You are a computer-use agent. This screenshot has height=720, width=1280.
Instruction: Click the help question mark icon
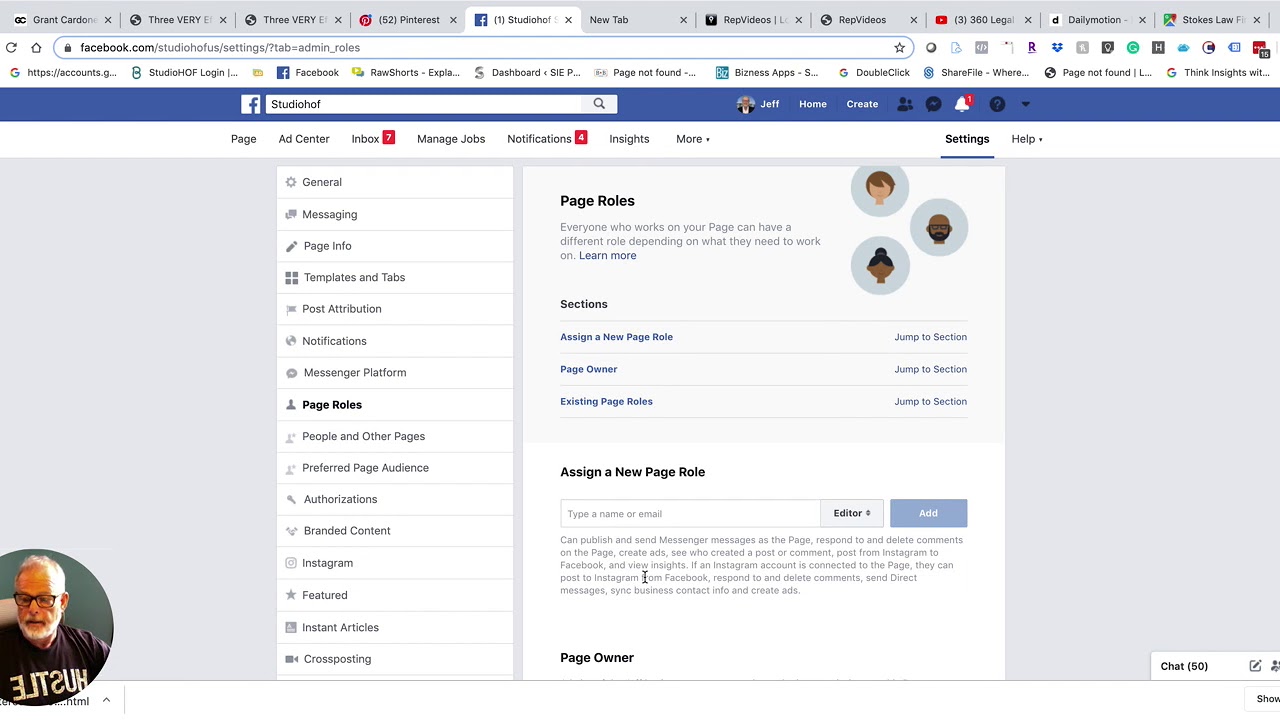pyautogui.click(x=997, y=104)
